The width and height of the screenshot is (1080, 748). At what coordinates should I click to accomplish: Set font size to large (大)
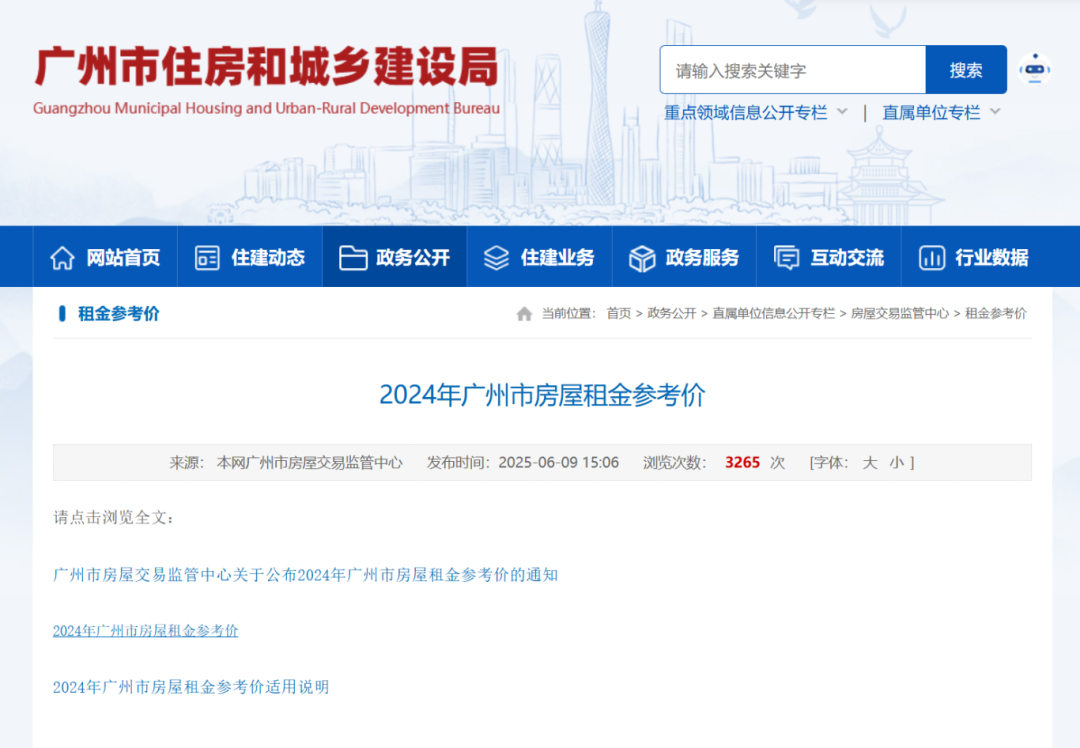click(x=870, y=462)
